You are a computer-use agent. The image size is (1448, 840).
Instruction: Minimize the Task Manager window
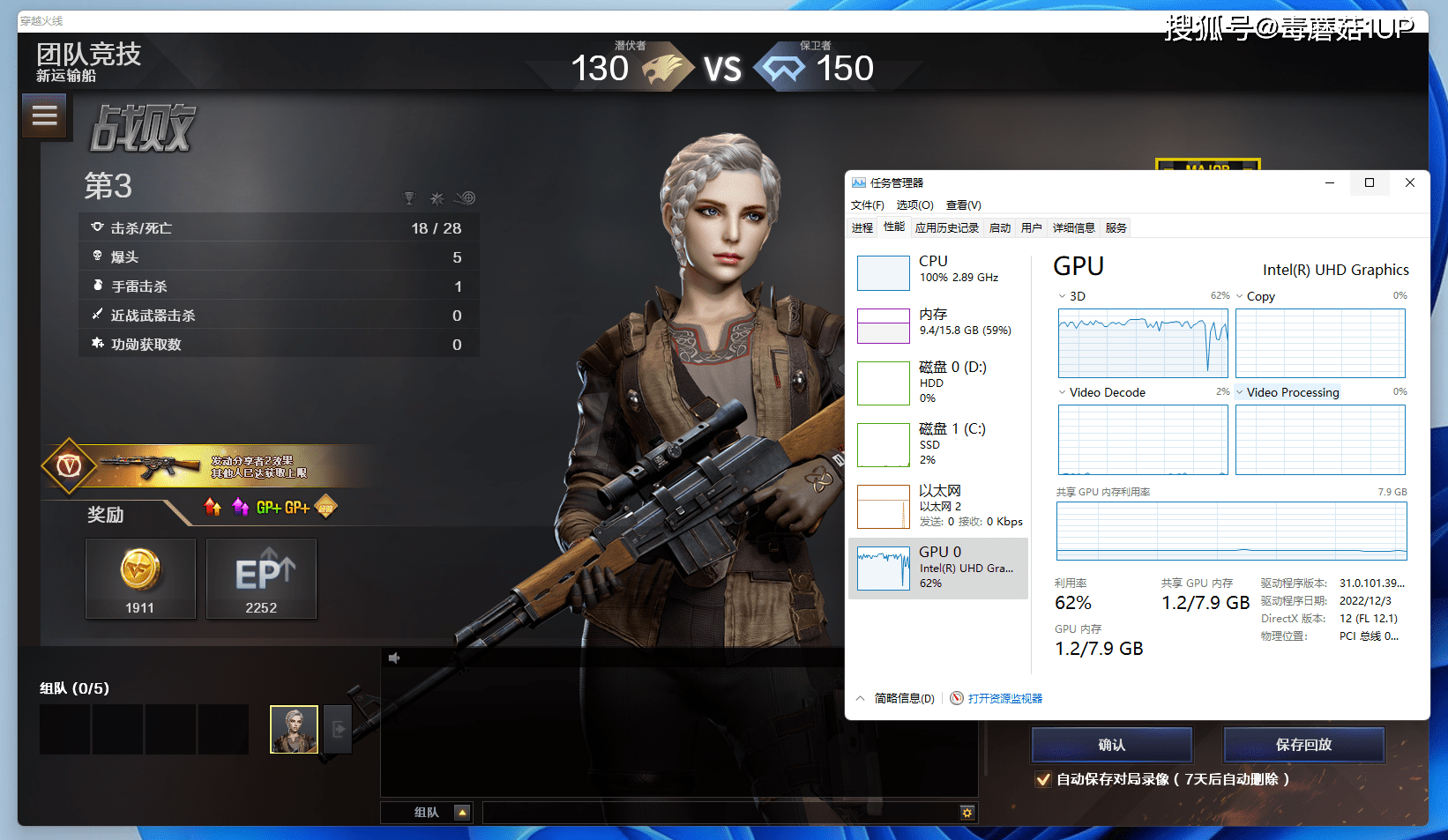coord(1329,182)
